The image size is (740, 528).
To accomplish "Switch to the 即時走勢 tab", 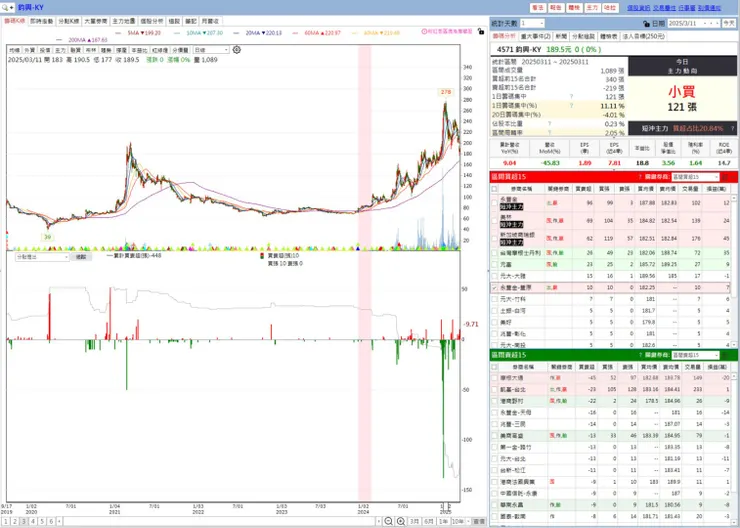I will pyautogui.click(x=42, y=21).
